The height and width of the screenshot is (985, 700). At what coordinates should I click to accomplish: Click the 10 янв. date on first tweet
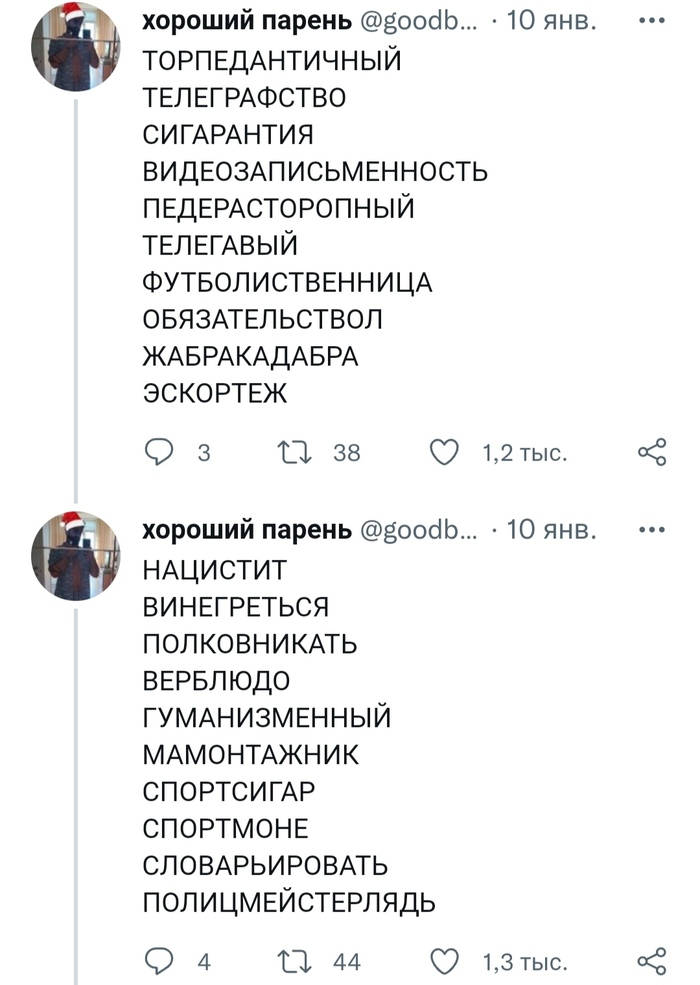[552, 22]
